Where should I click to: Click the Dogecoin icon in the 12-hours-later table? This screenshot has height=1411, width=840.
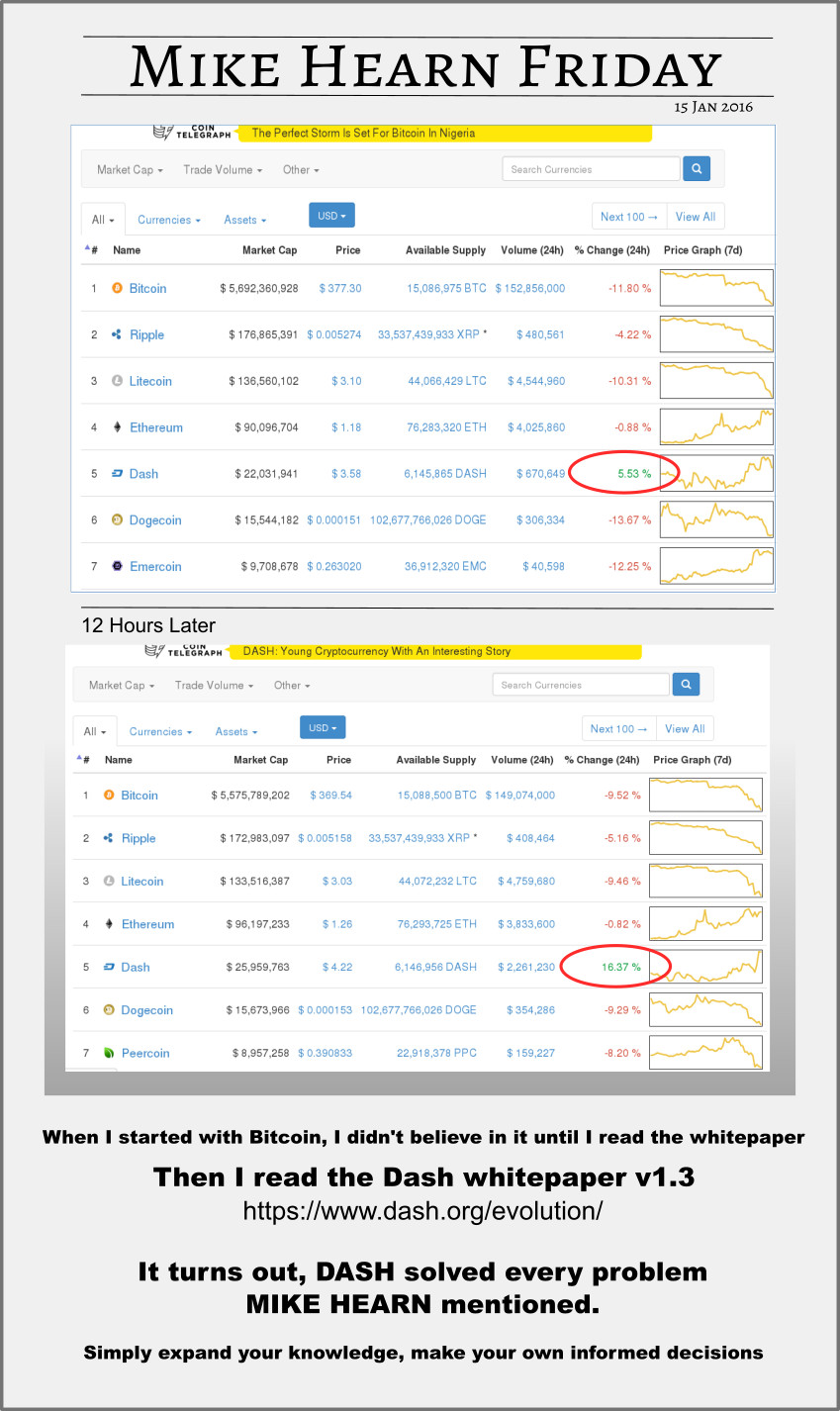click(x=110, y=1010)
